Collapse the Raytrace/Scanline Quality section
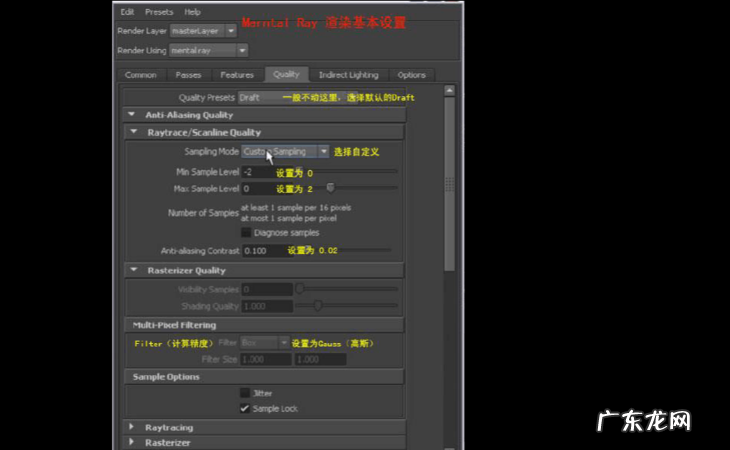 [x=134, y=132]
